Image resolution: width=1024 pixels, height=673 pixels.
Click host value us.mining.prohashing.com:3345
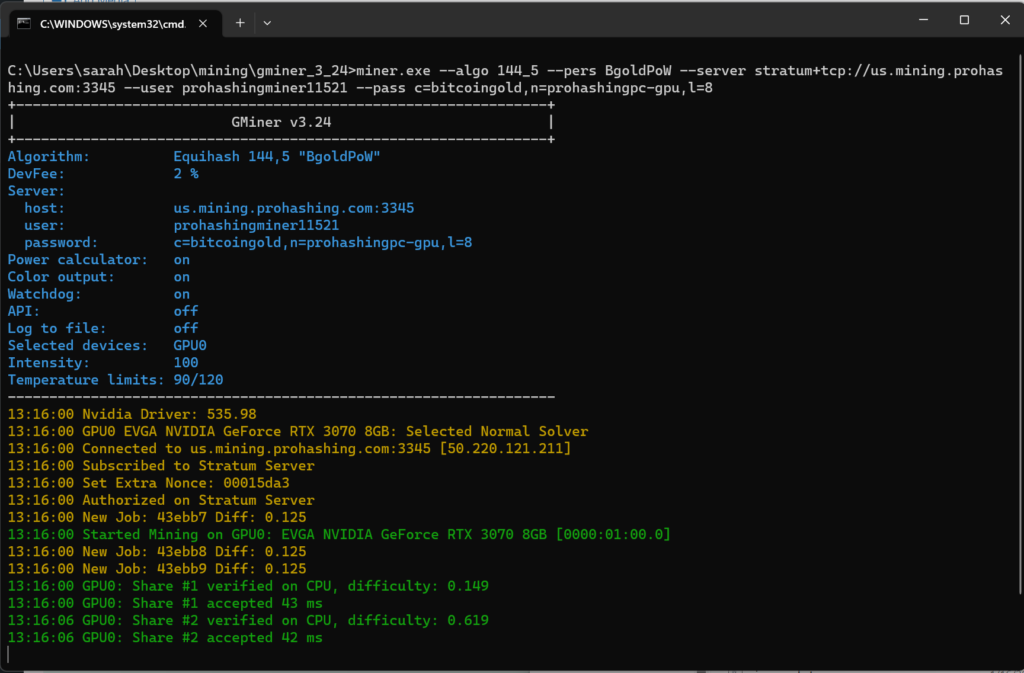(x=294, y=208)
